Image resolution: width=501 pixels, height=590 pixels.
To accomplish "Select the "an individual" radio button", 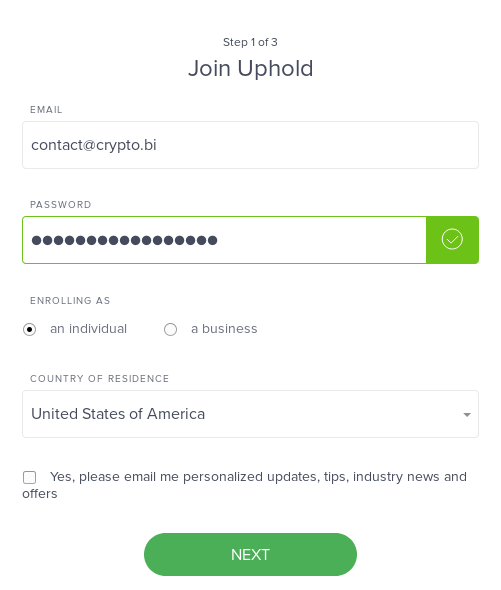I will tap(29, 330).
